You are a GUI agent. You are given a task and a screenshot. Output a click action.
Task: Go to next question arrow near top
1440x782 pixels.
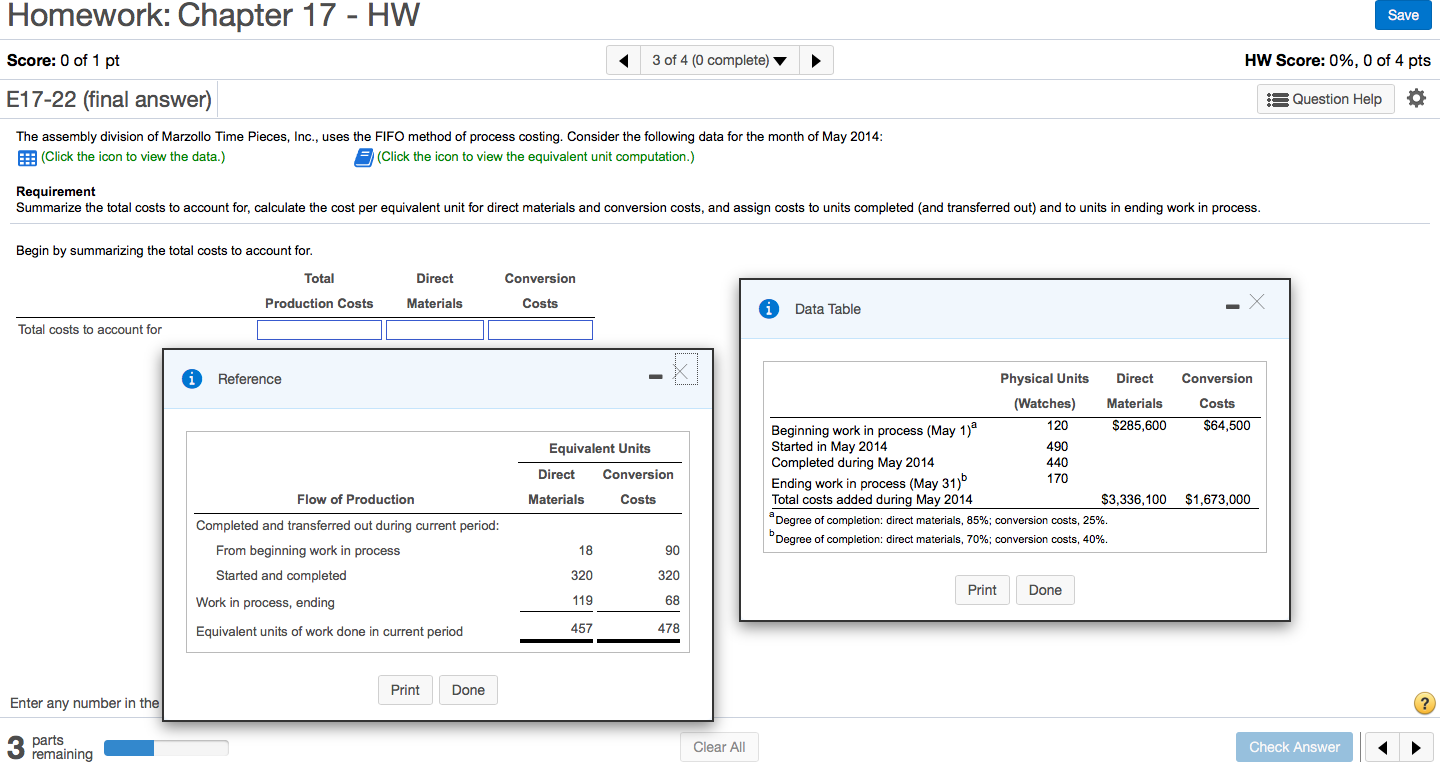click(816, 60)
